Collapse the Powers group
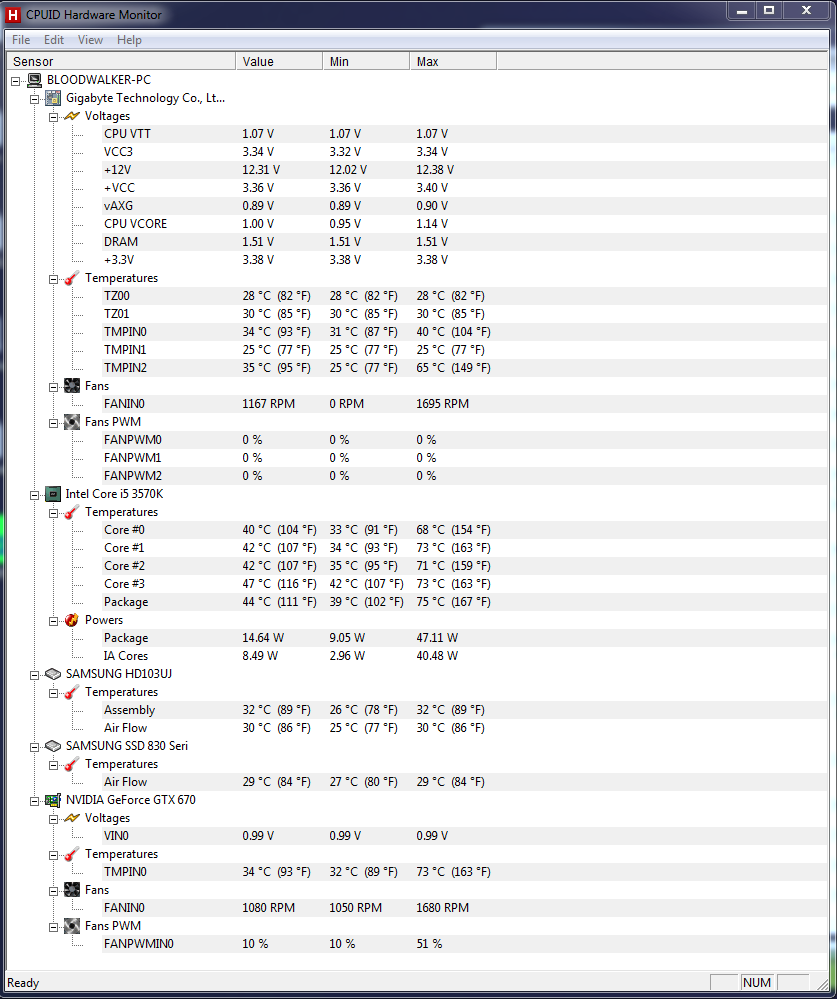 tap(54, 621)
